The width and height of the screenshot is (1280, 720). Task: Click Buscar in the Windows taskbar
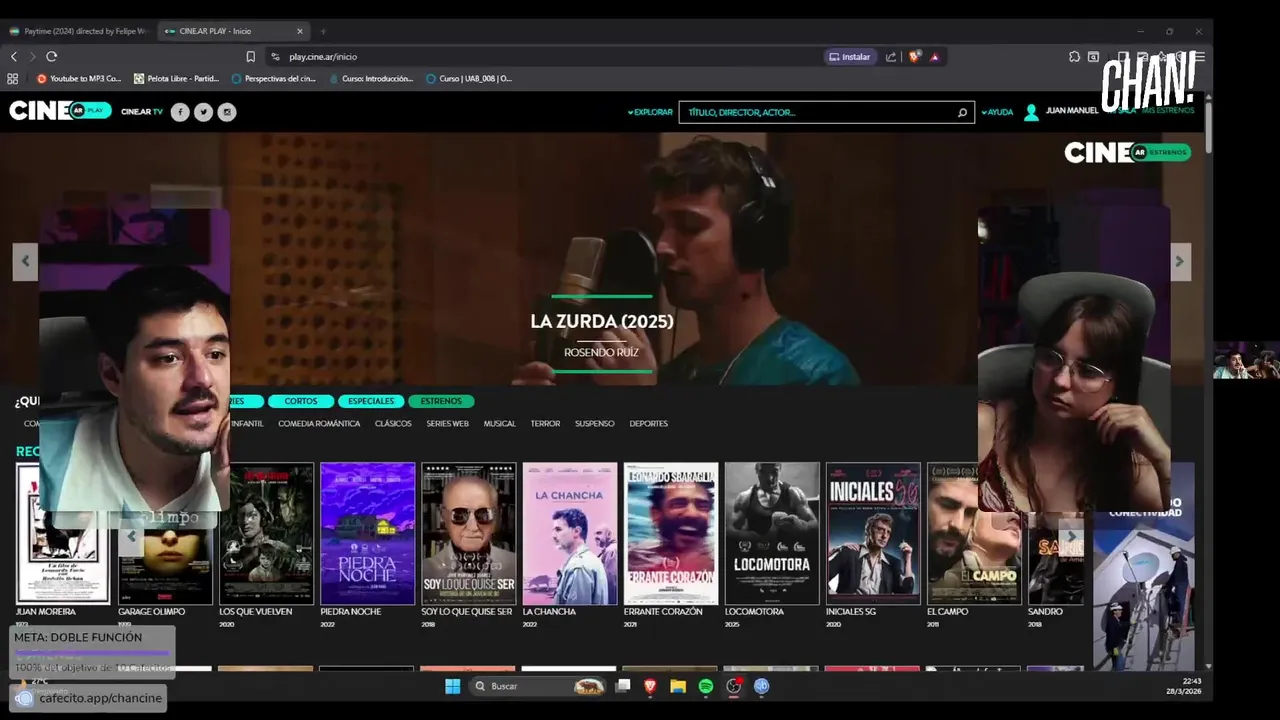pyautogui.click(x=537, y=686)
